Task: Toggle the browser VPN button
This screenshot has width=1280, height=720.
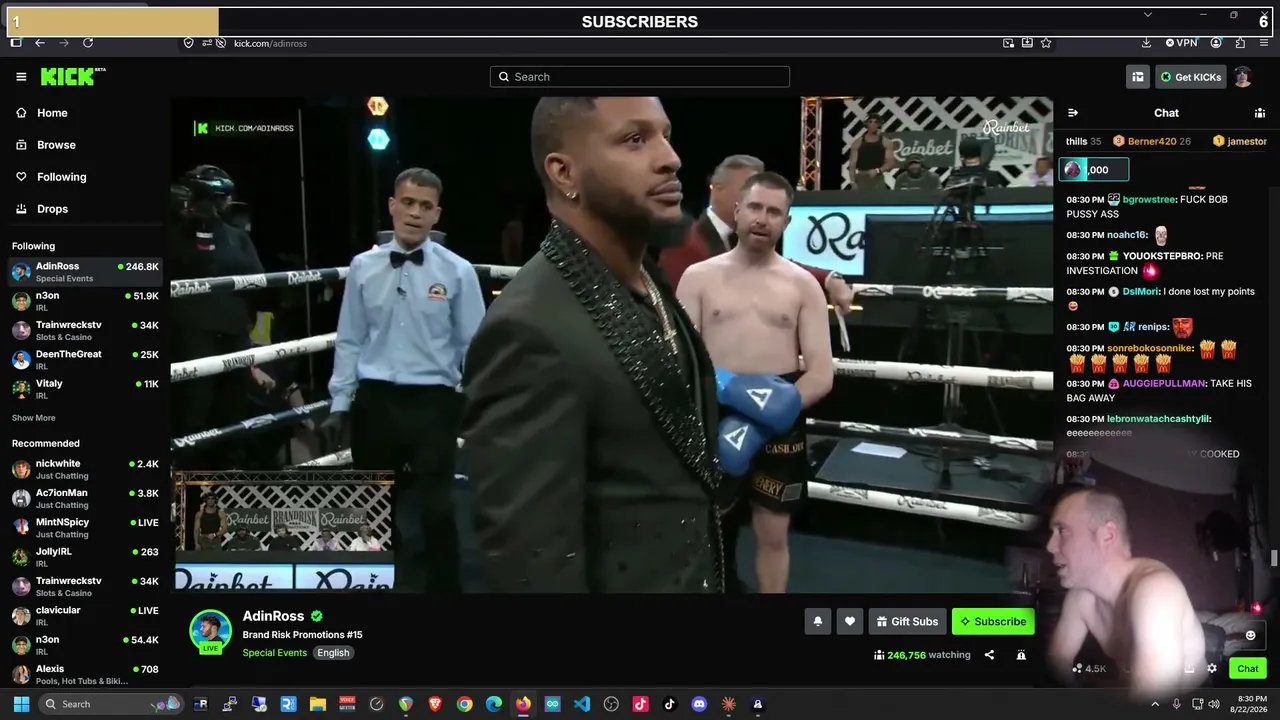Action: point(1181,43)
